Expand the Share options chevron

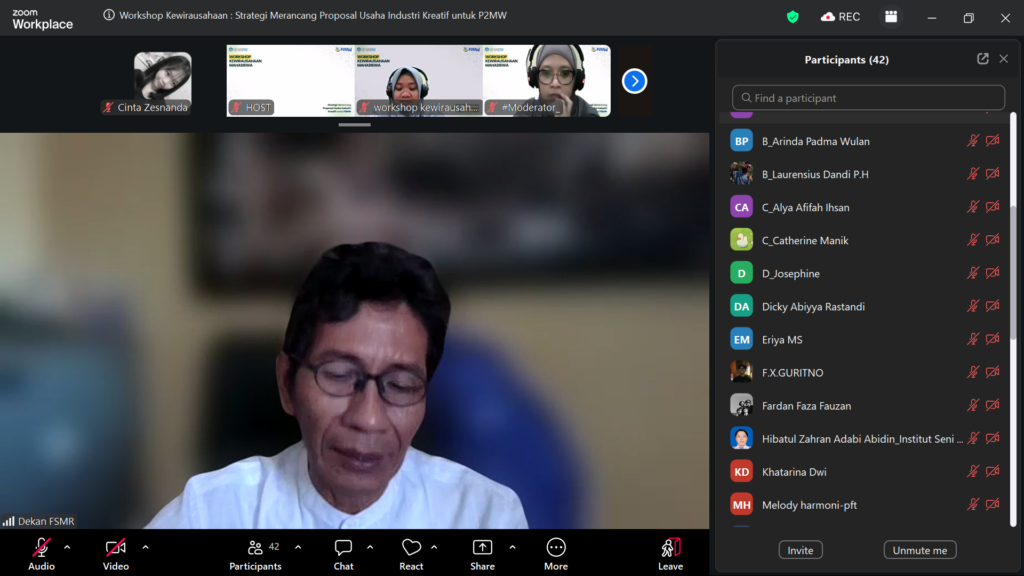coord(512,547)
